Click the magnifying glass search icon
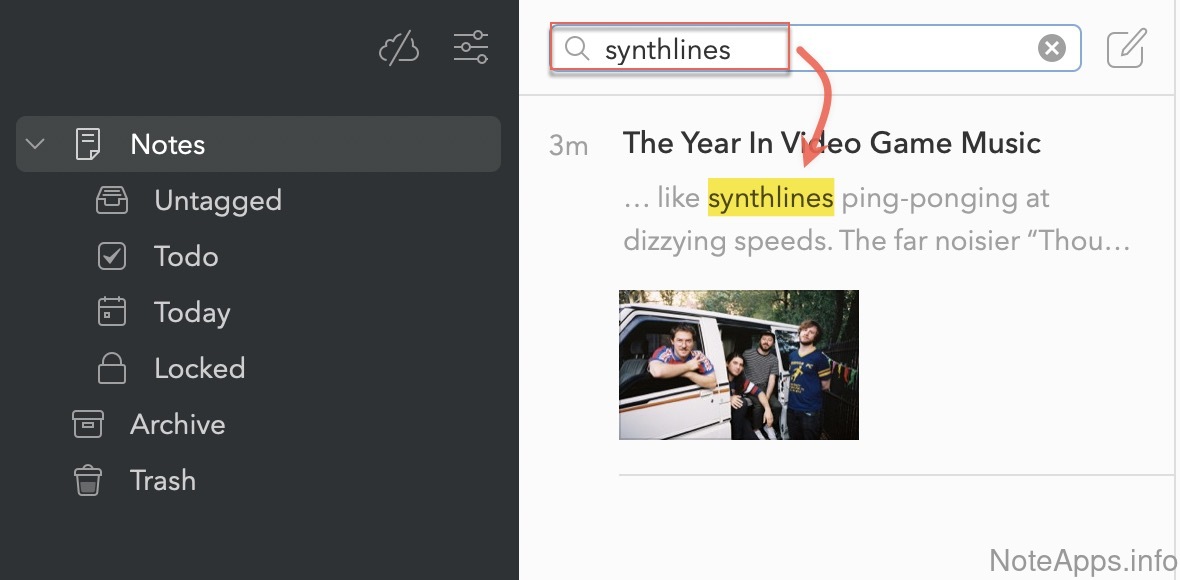1180x580 pixels. pos(576,48)
